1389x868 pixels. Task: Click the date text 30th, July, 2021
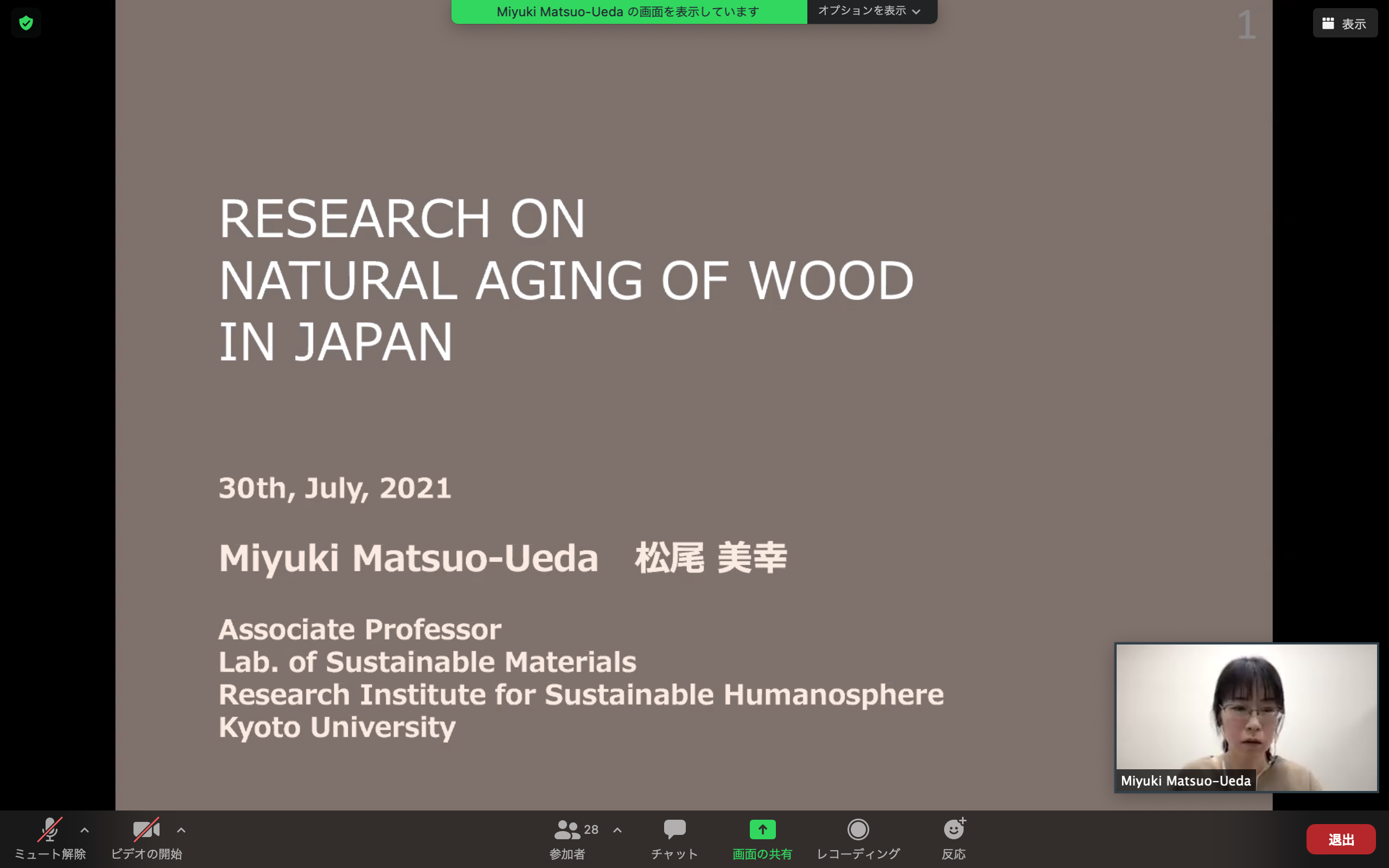pos(335,489)
